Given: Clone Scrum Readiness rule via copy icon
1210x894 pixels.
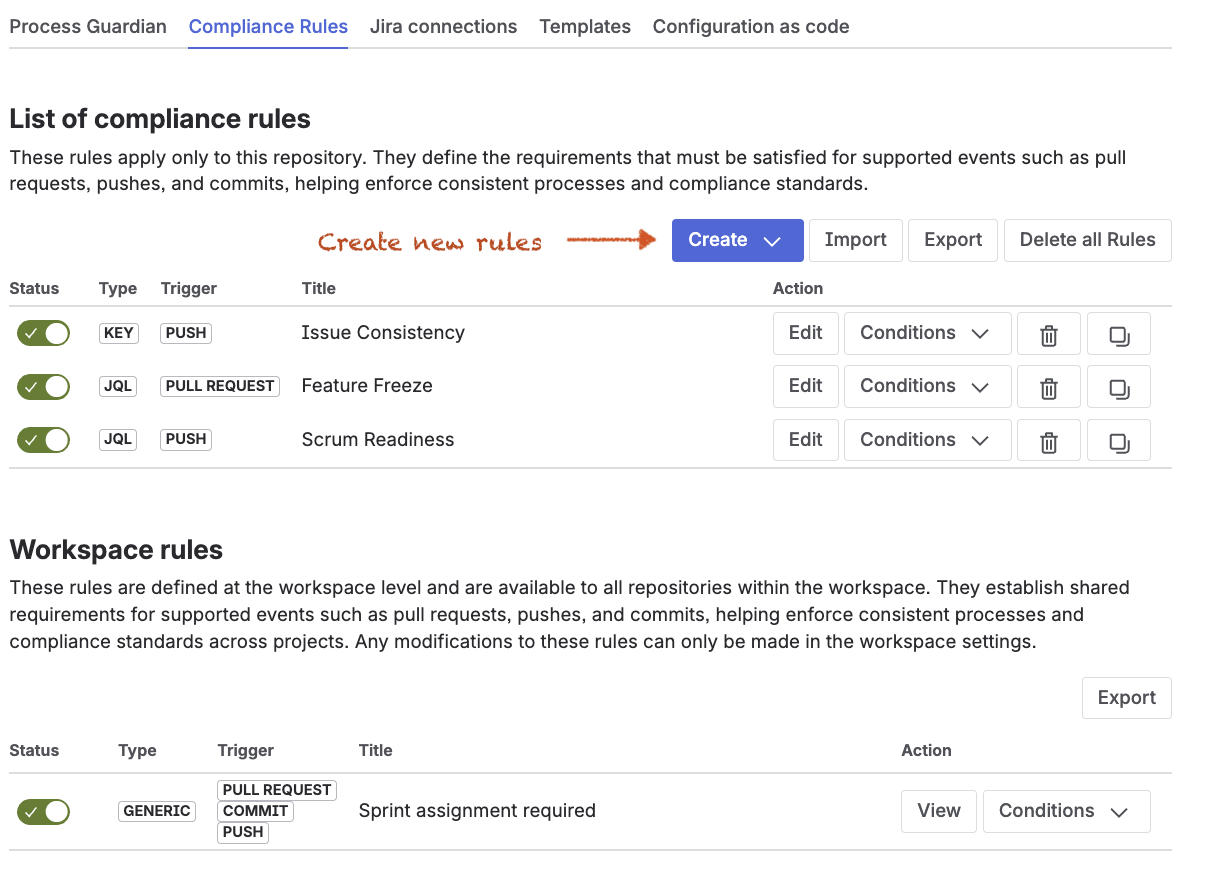Looking at the screenshot, I should click(1119, 440).
